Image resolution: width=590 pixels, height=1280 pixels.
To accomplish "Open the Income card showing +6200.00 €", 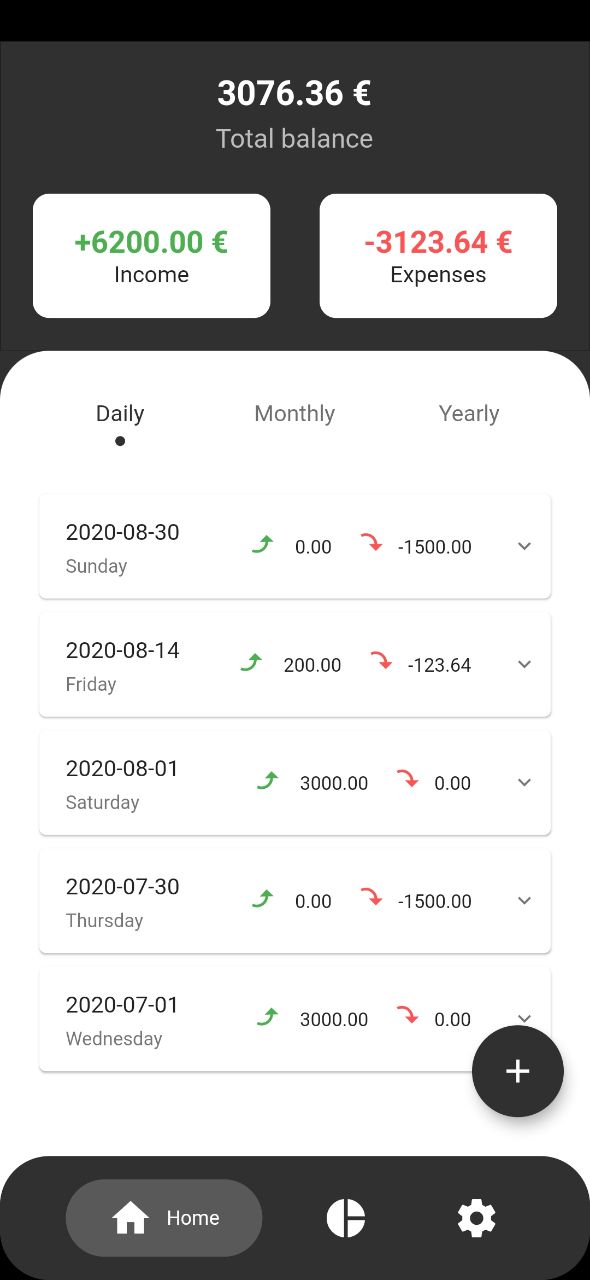I will coord(151,256).
